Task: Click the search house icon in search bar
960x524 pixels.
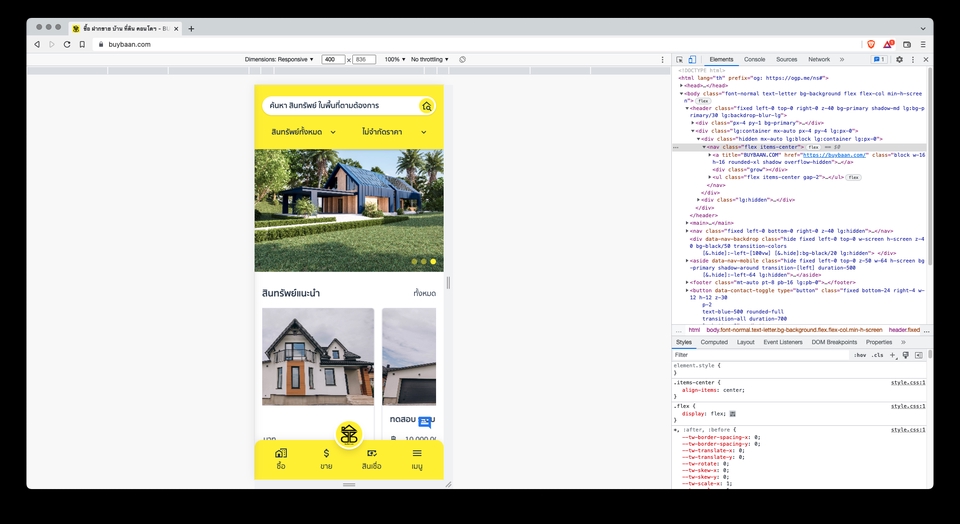Action: tap(427, 106)
